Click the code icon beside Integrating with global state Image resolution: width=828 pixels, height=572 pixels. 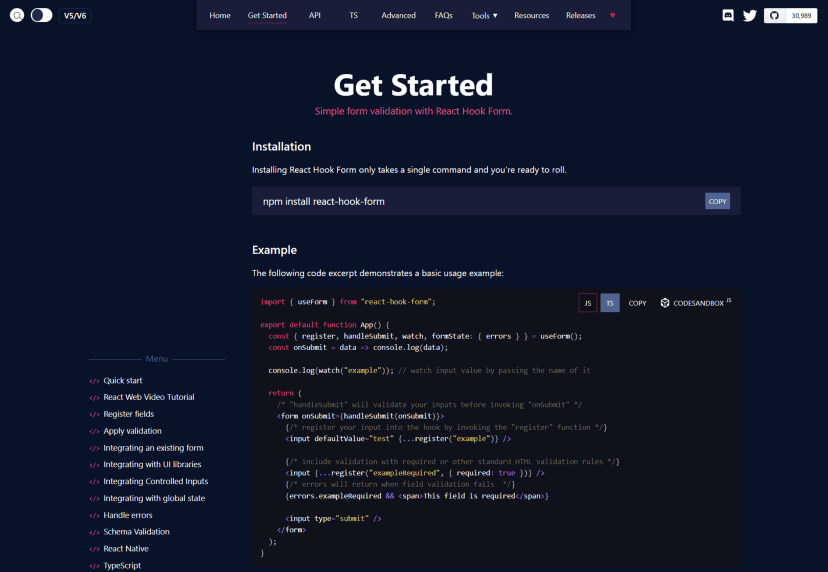[95, 499]
